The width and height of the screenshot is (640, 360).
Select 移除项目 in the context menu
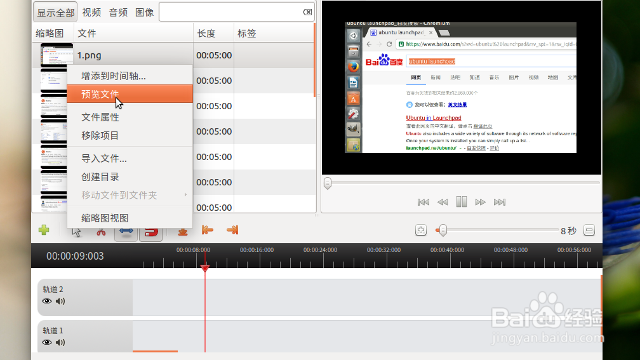(x=130, y=136)
